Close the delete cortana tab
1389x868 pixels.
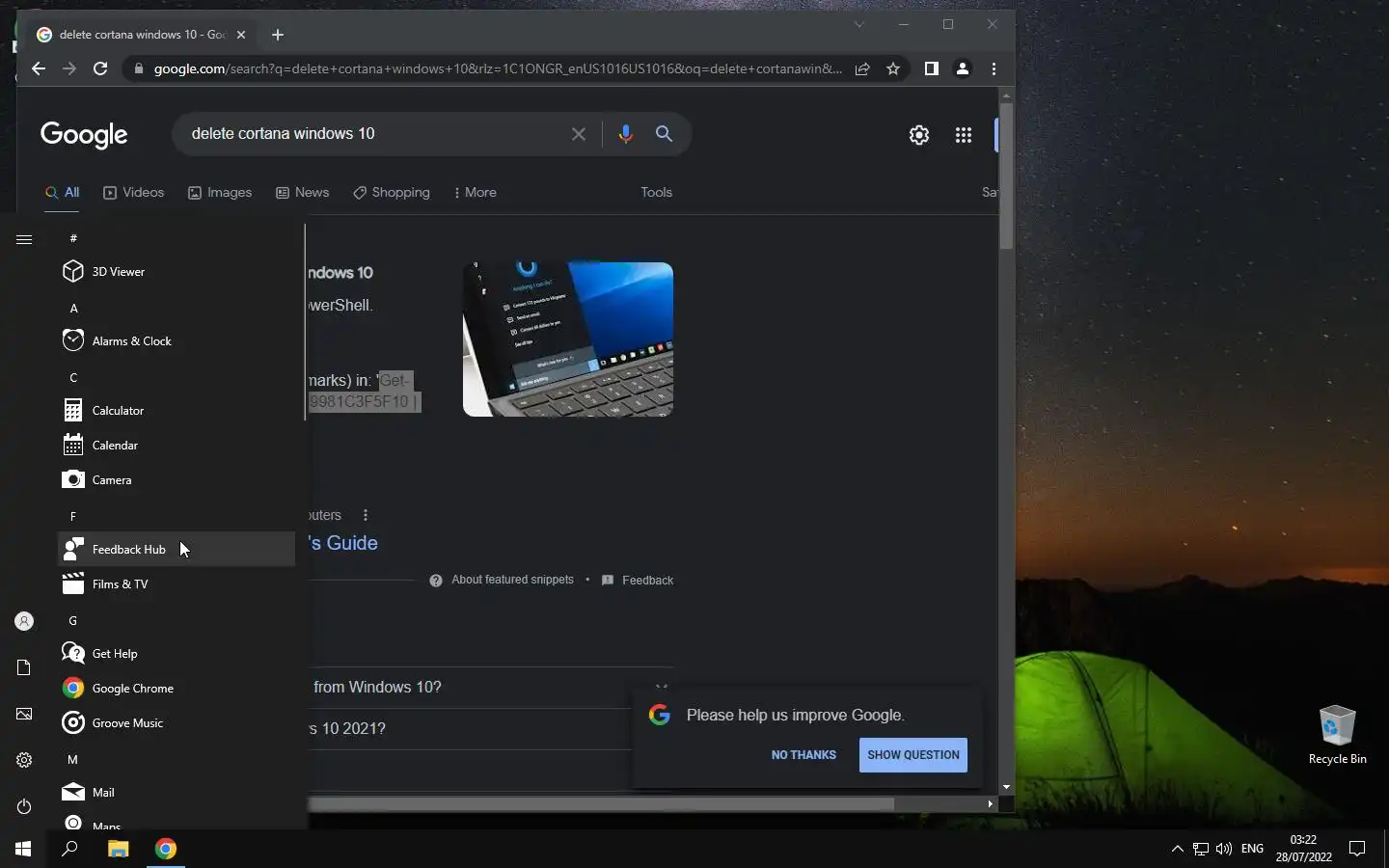(241, 35)
